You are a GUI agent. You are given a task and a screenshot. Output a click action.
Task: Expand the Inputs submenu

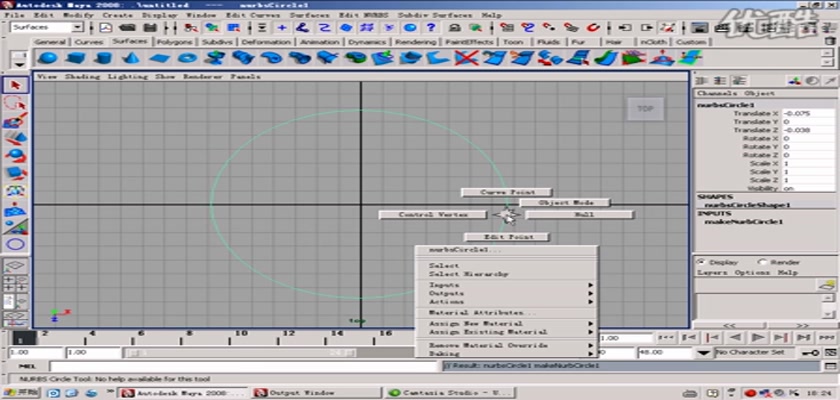(x=508, y=285)
